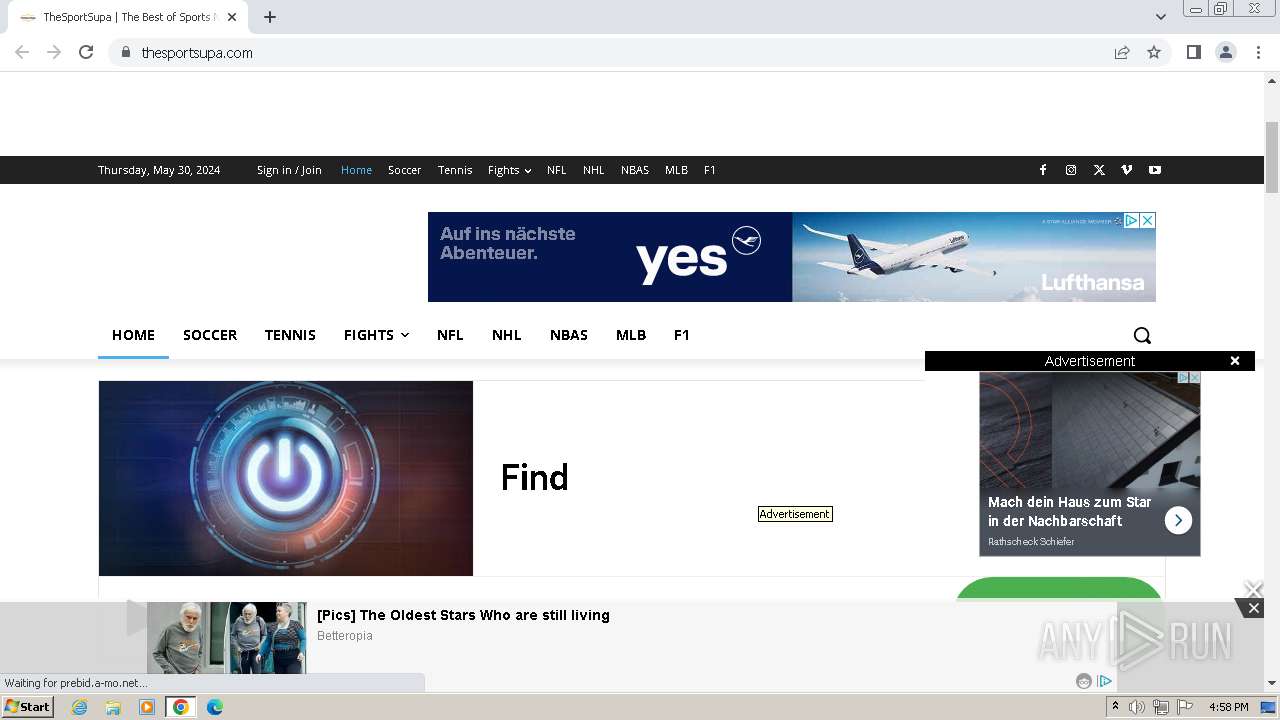Reload the page with the refresh icon

point(86,52)
